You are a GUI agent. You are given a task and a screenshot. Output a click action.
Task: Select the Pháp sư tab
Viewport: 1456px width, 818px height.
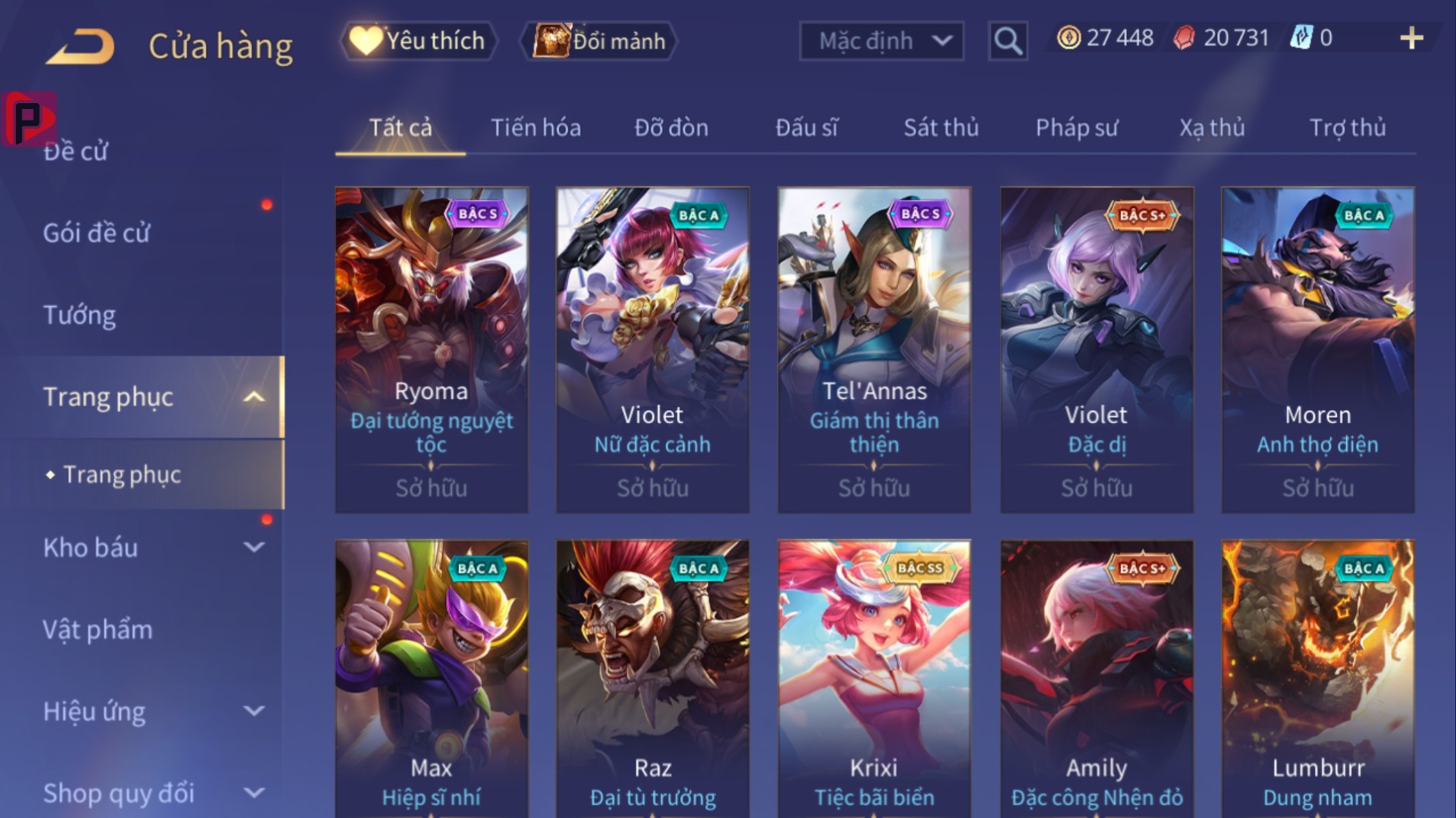pyautogui.click(x=1077, y=128)
